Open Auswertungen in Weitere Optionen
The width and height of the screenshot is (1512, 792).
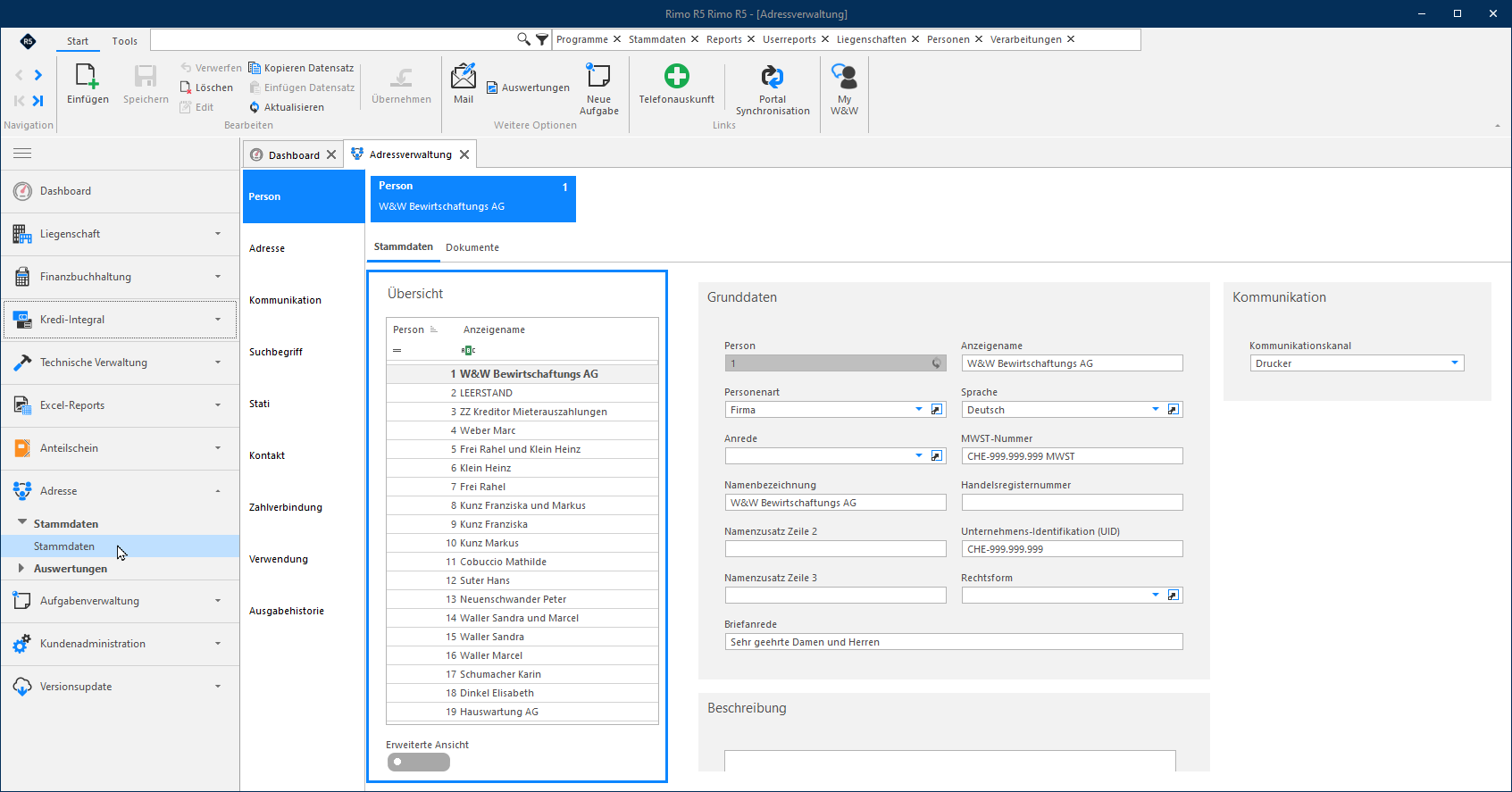pyautogui.click(x=528, y=88)
